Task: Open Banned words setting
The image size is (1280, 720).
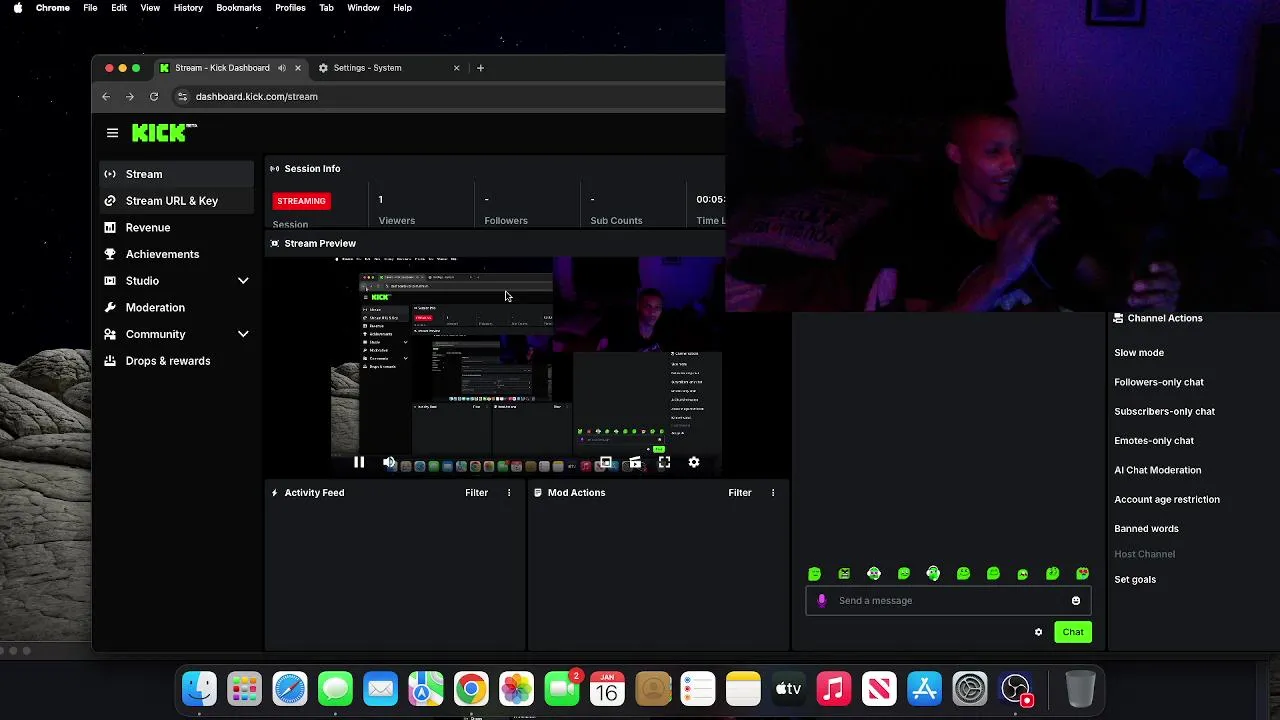Action: [x=1146, y=529]
